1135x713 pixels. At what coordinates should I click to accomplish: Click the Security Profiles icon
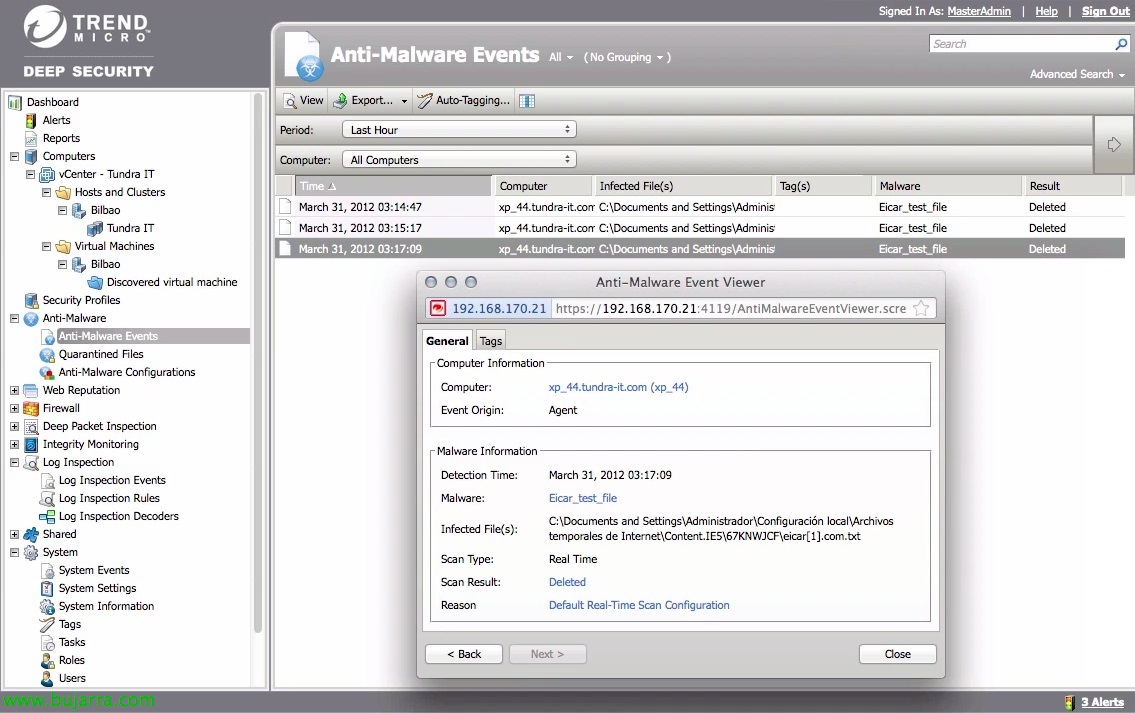coord(31,300)
